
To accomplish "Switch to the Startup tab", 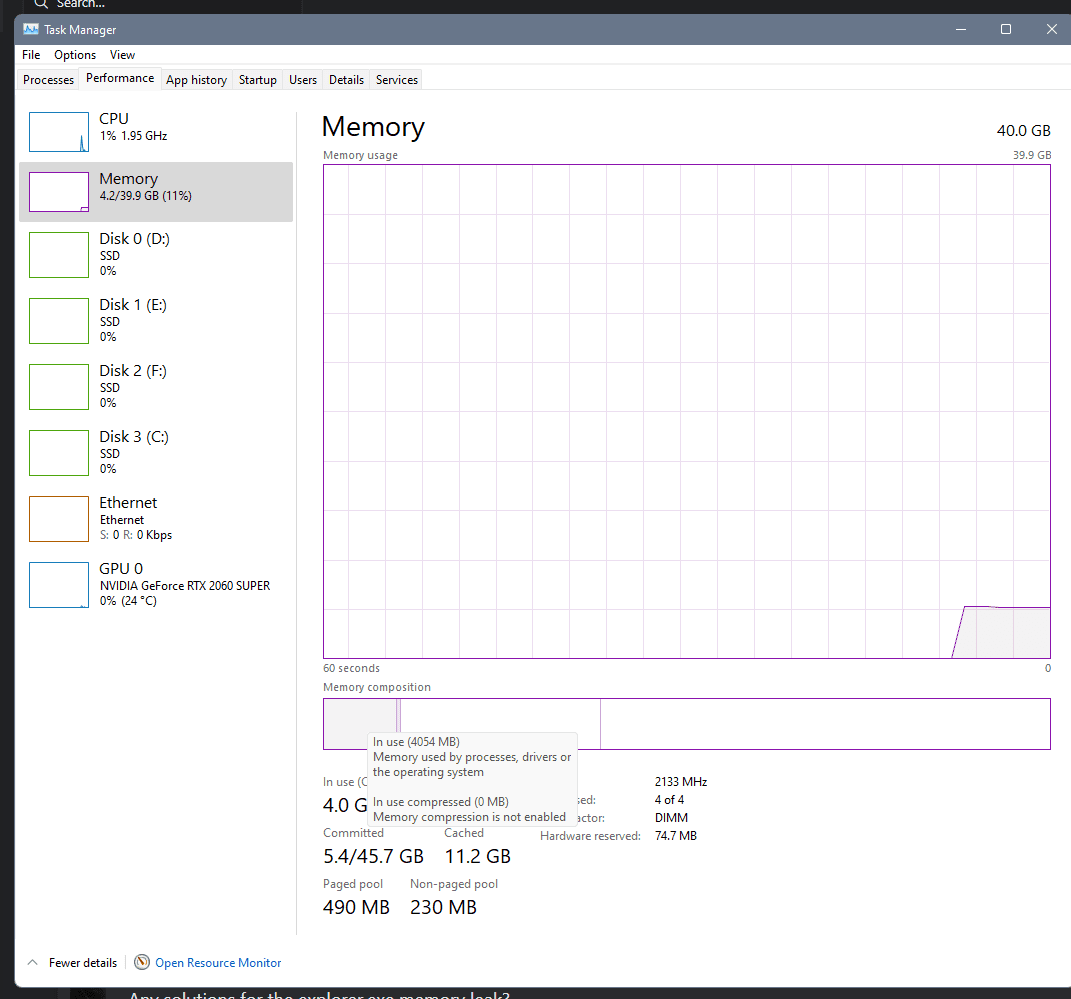I will coord(258,80).
